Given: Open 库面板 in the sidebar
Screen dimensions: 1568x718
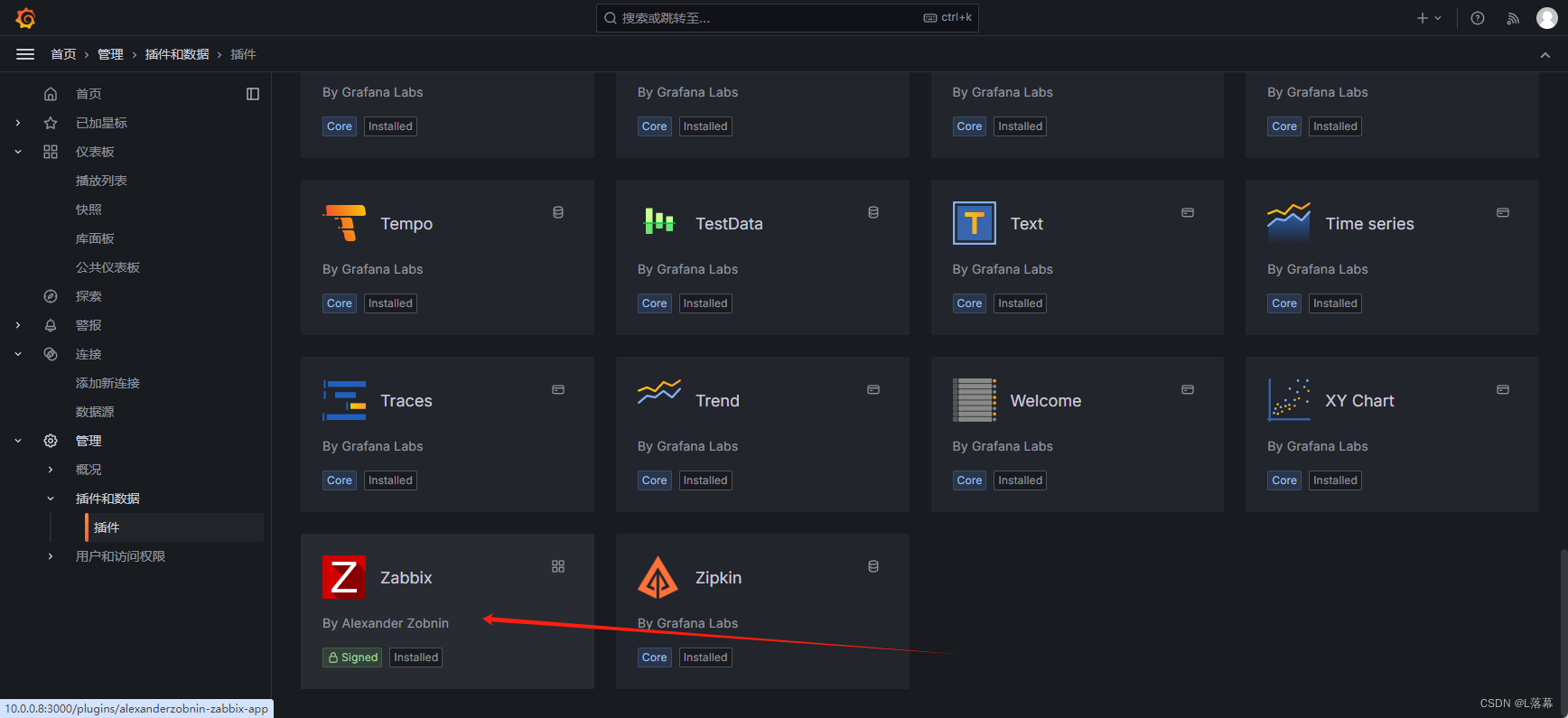Looking at the screenshot, I should coord(95,238).
